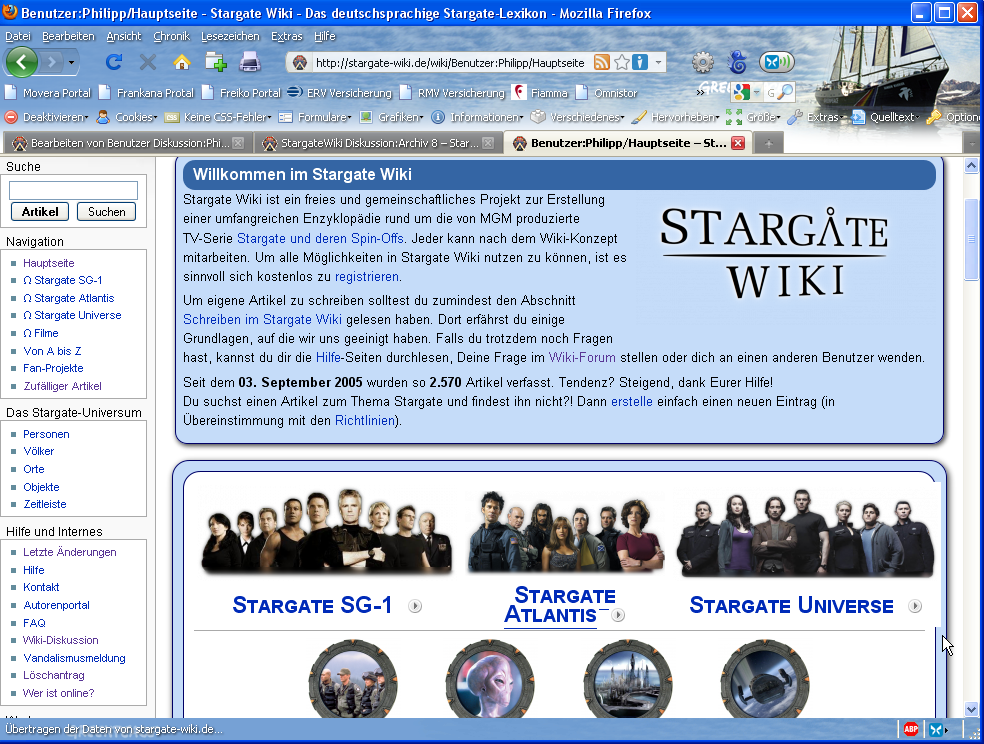Click the Artikel button in the search box
Image resolution: width=984 pixels, height=744 pixels.
pyautogui.click(x=40, y=211)
